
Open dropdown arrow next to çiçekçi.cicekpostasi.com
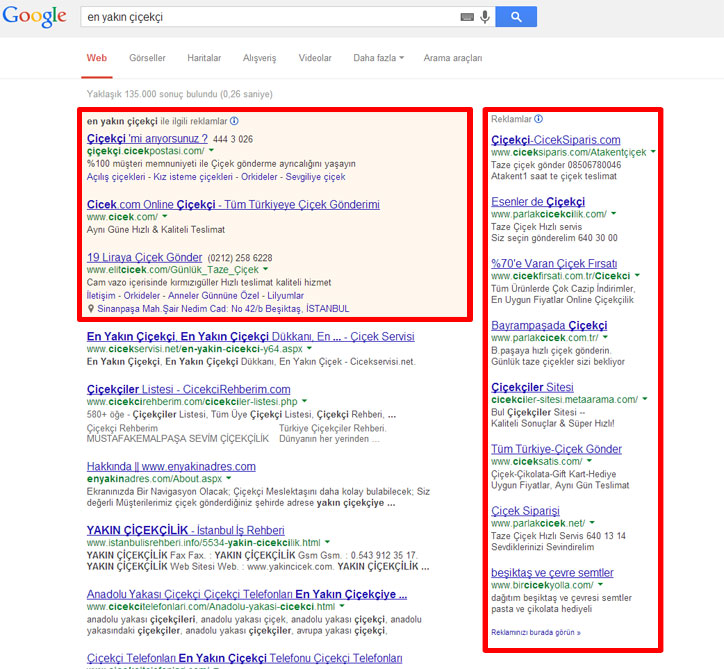(211, 151)
